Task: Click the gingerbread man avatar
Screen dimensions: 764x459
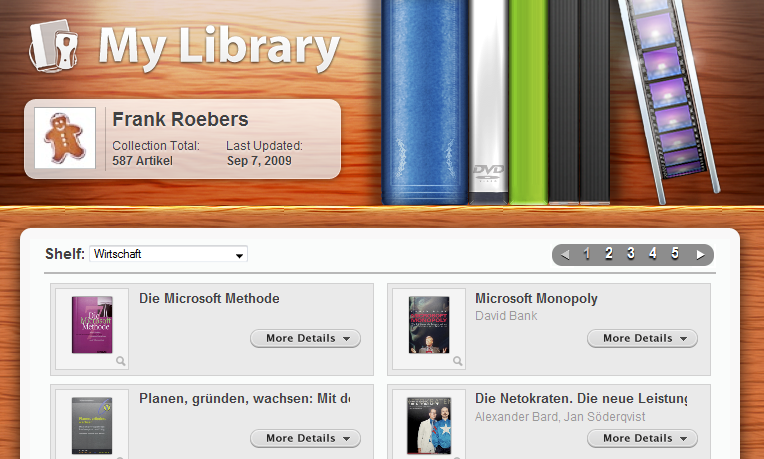Action: pyautogui.click(x=65, y=138)
